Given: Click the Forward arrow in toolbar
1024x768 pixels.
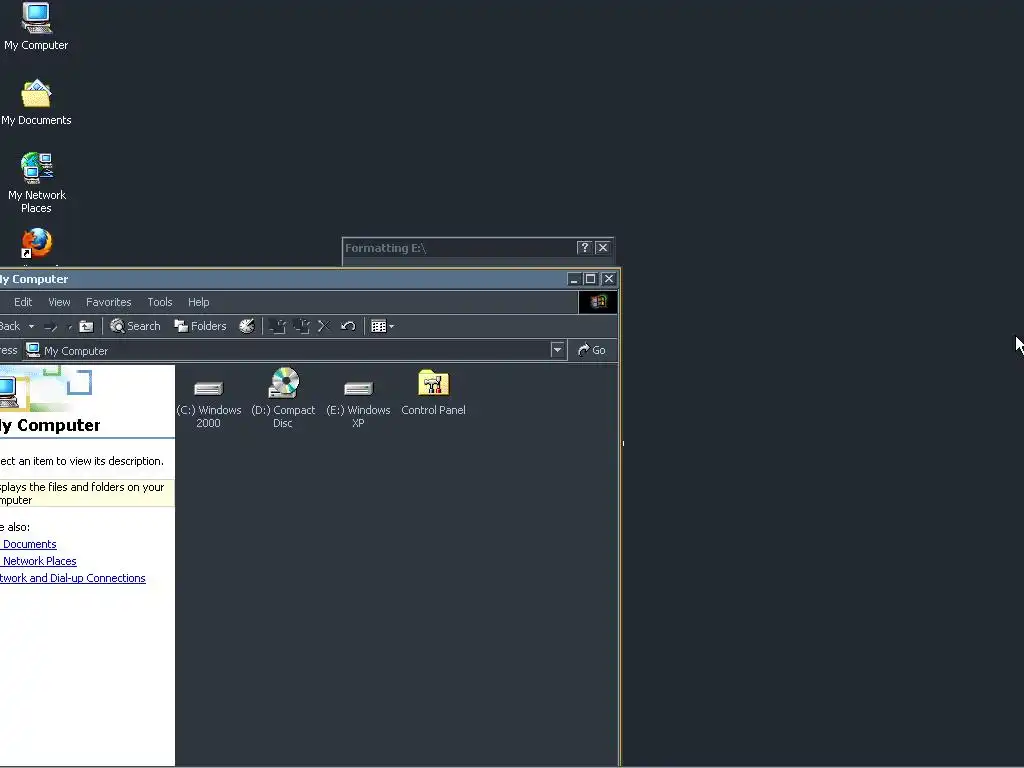Looking at the screenshot, I should point(51,326).
